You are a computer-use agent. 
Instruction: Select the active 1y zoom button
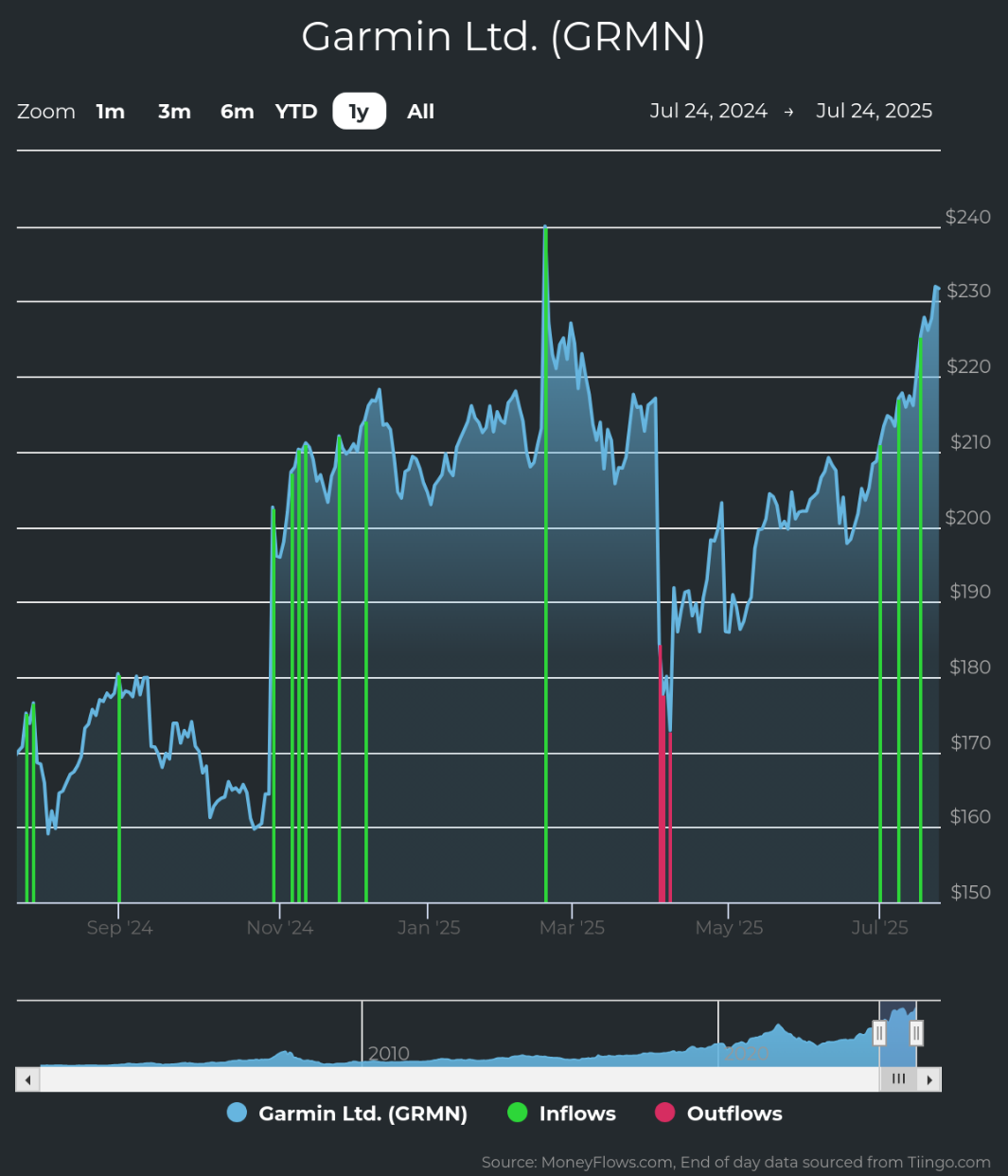tap(360, 112)
